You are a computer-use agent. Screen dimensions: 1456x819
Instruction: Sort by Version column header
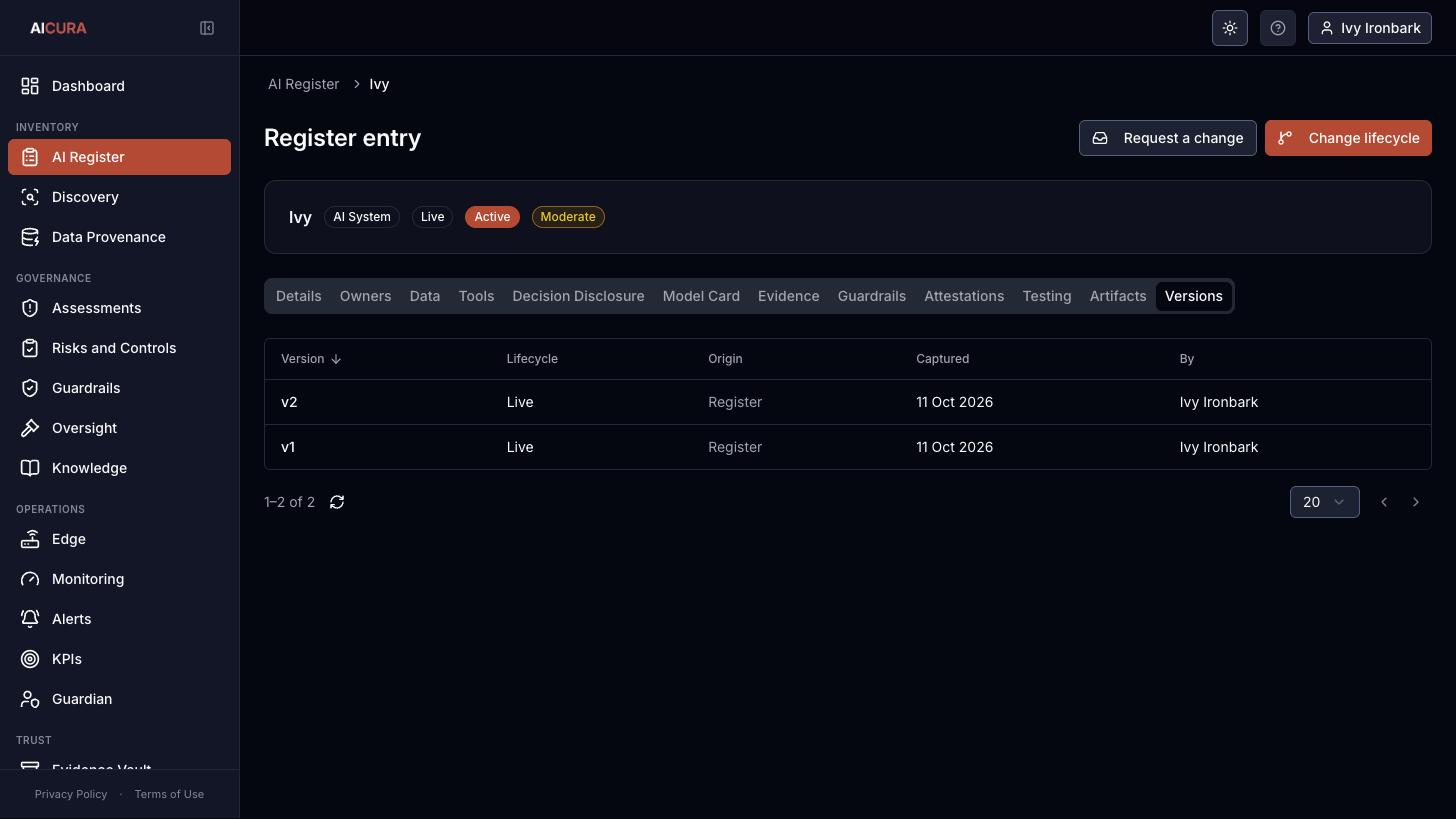311,359
